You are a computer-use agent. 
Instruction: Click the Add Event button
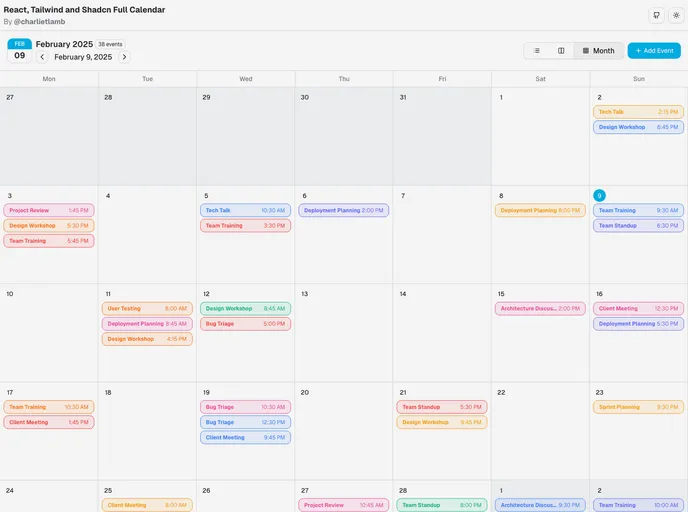[654, 51]
